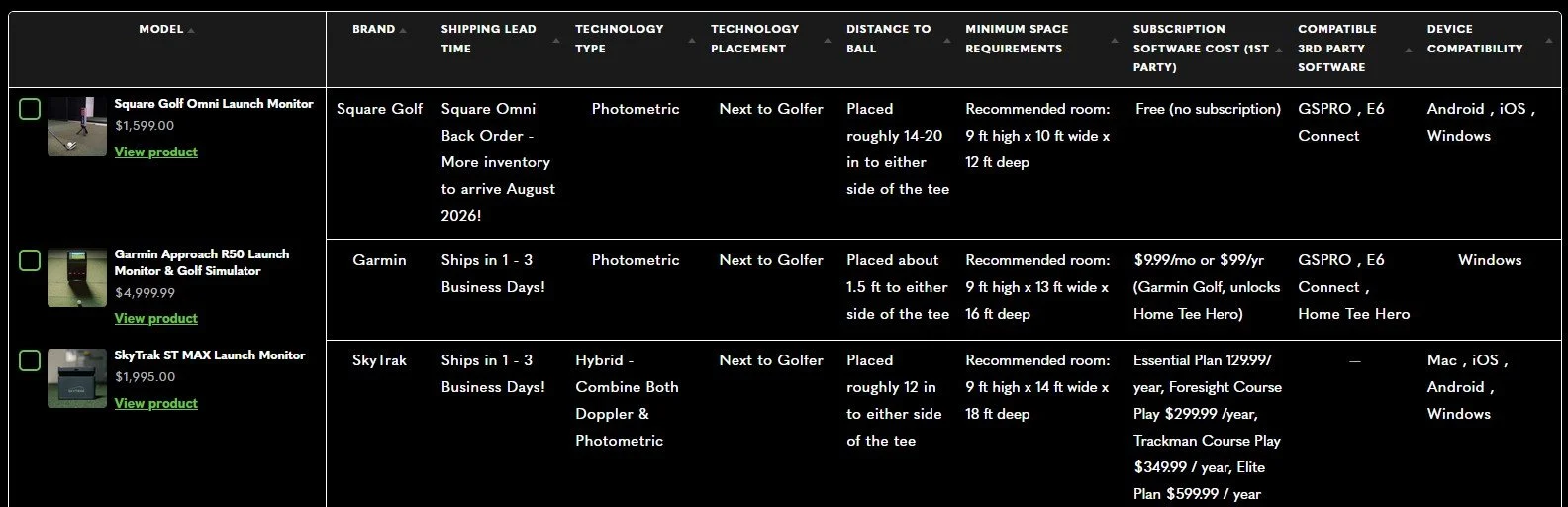The width and height of the screenshot is (1568, 507).
Task: Open View product link for Square Golf Omni
Action: 156,152
